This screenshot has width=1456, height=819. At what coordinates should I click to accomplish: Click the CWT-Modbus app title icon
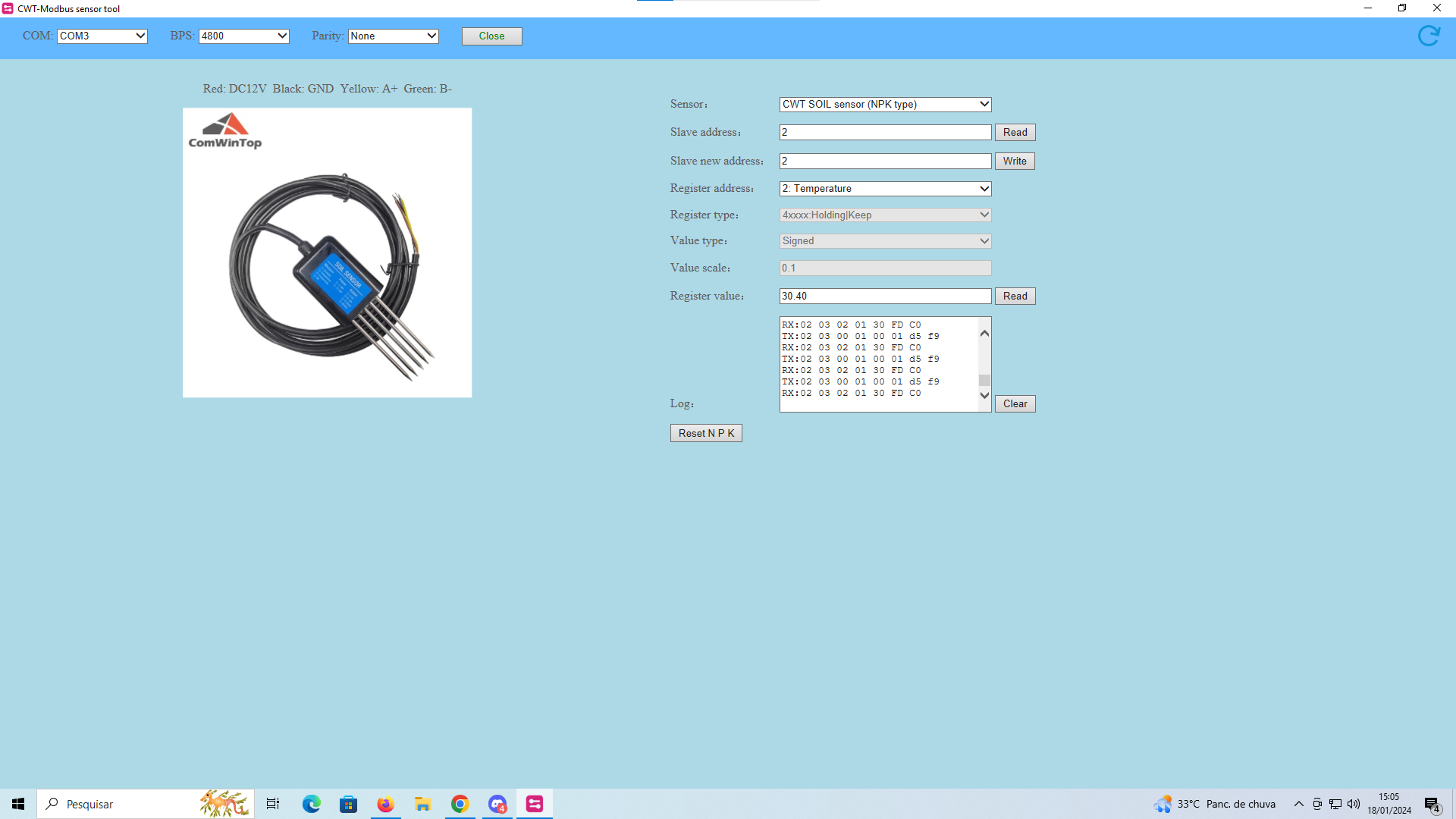(x=8, y=8)
